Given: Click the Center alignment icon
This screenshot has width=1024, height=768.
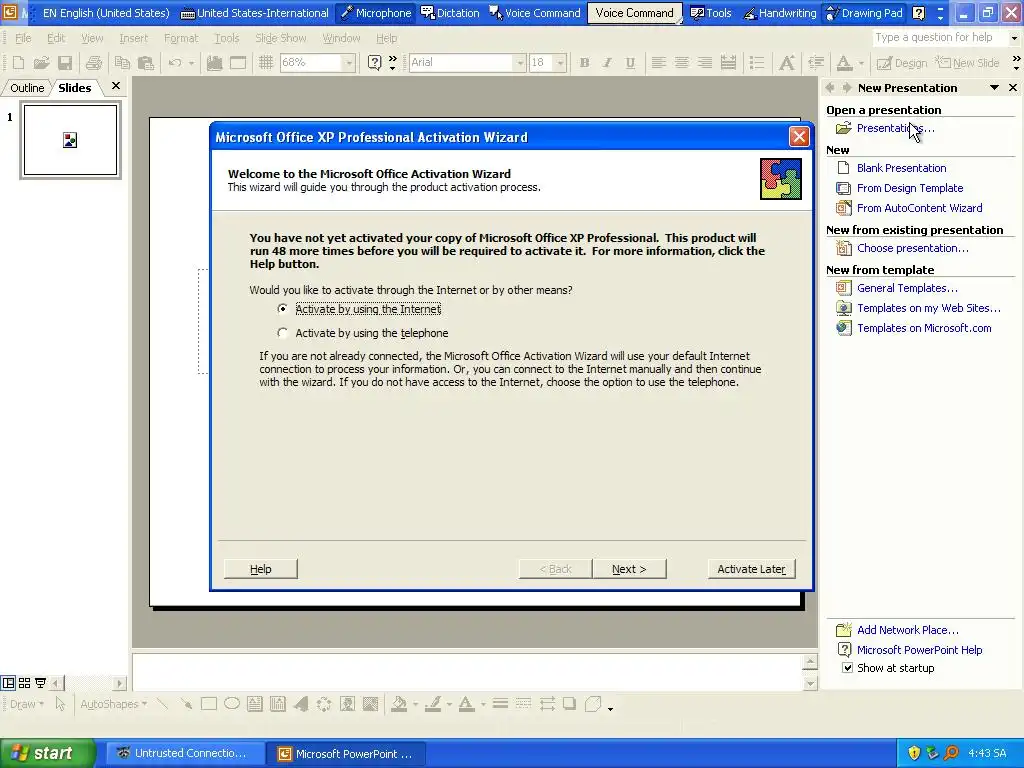Looking at the screenshot, I should [681, 63].
